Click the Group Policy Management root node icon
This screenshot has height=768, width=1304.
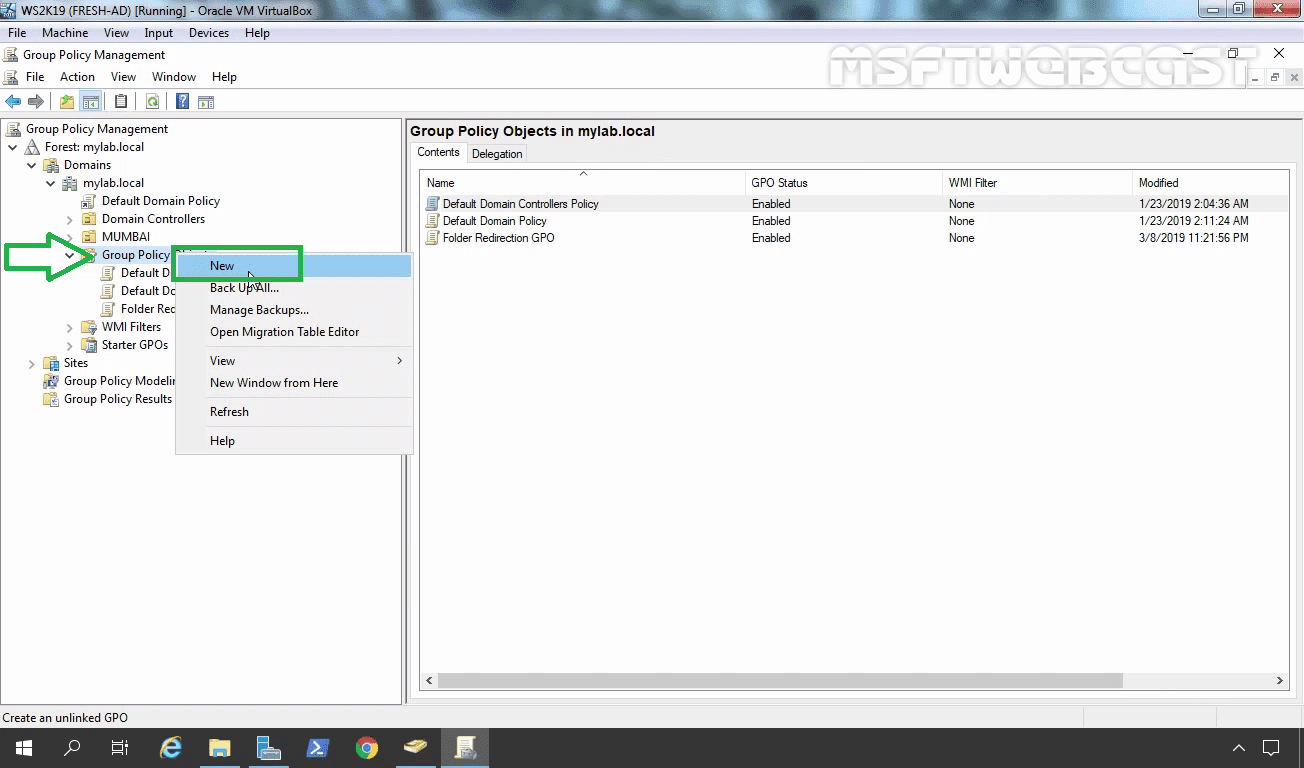pyautogui.click(x=13, y=129)
